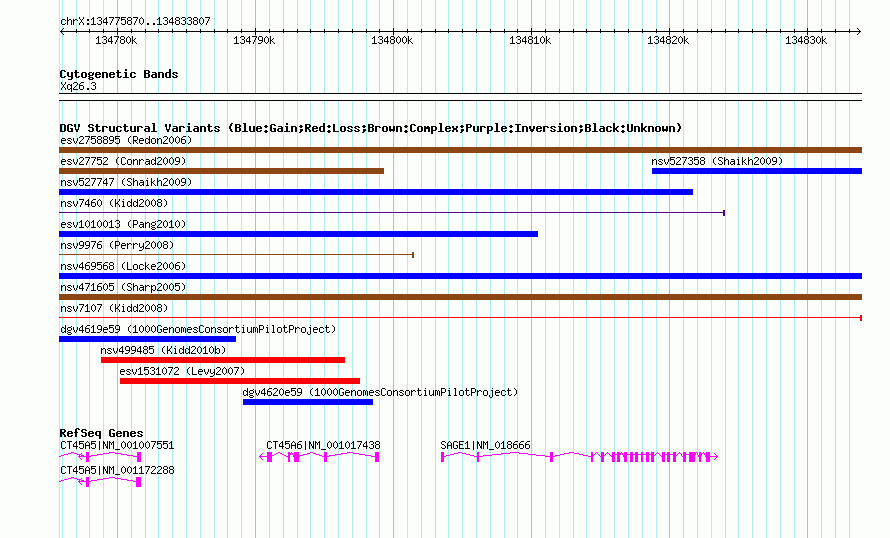The height and width of the screenshot is (538, 890).
Task: Click the 134790k ruler tick label
Action: (254, 40)
